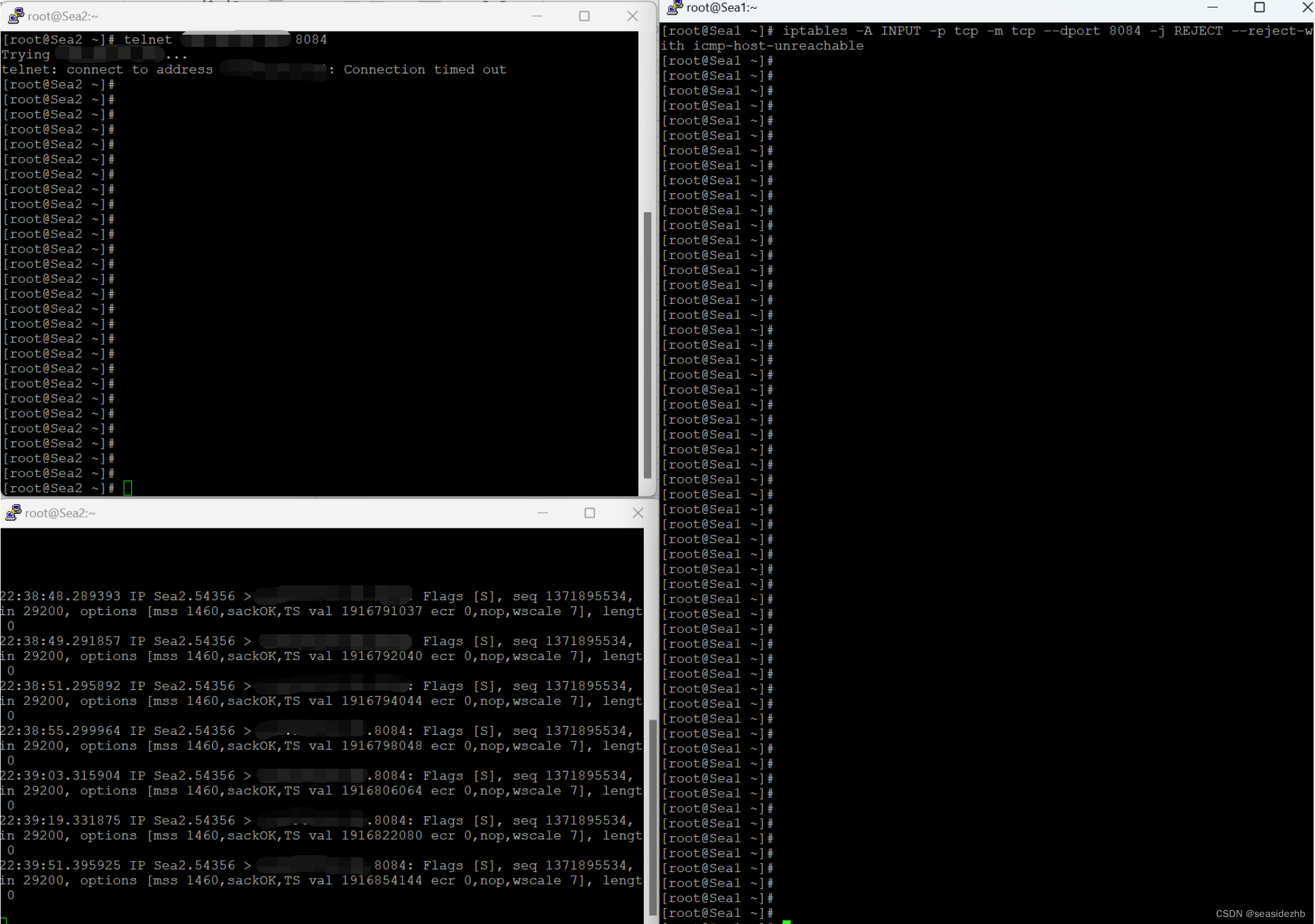Minimize the bottom-left root@Sea2 tcpdump window
The height and width of the screenshot is (924, 1315).
click(x=543, y=513)
